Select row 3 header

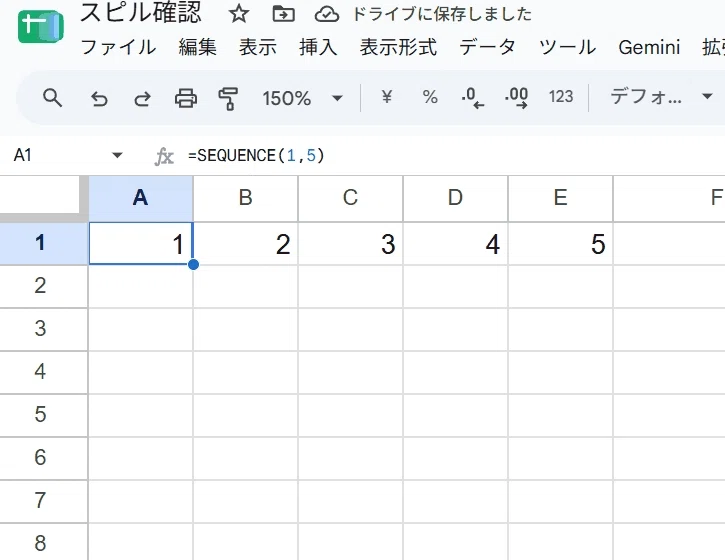(x=43, y=329)
